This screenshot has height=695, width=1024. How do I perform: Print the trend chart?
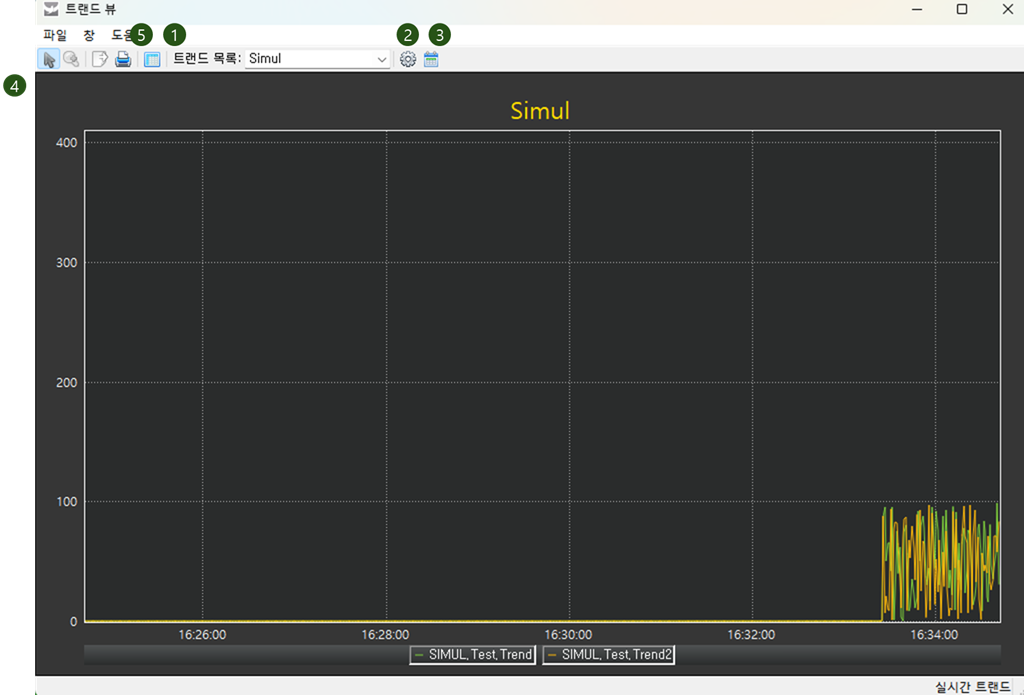coord(123,59)
